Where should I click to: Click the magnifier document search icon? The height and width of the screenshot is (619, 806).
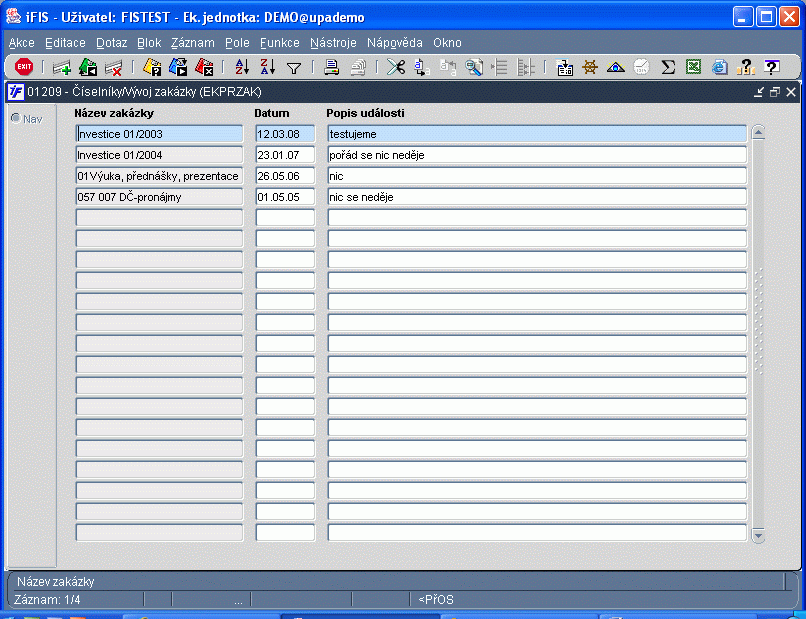(474, 67)
